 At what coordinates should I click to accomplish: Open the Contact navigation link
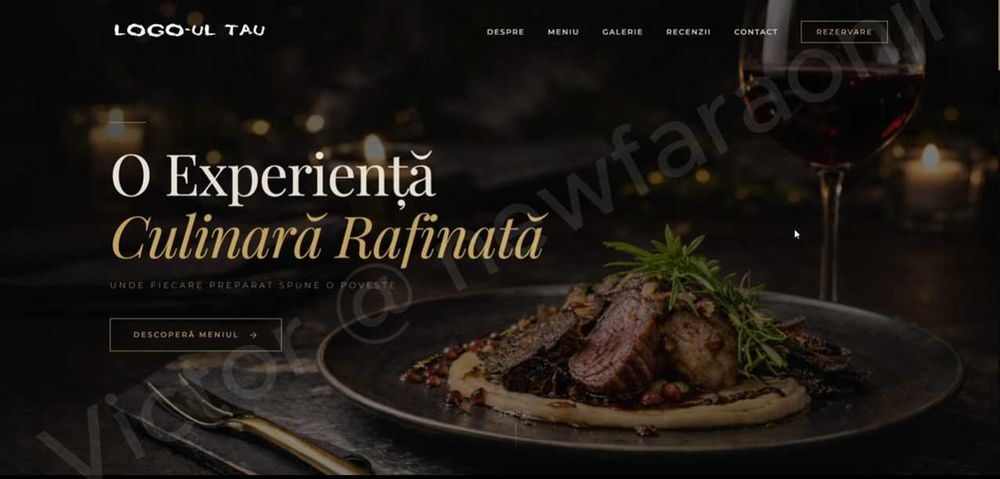[756, 32]
